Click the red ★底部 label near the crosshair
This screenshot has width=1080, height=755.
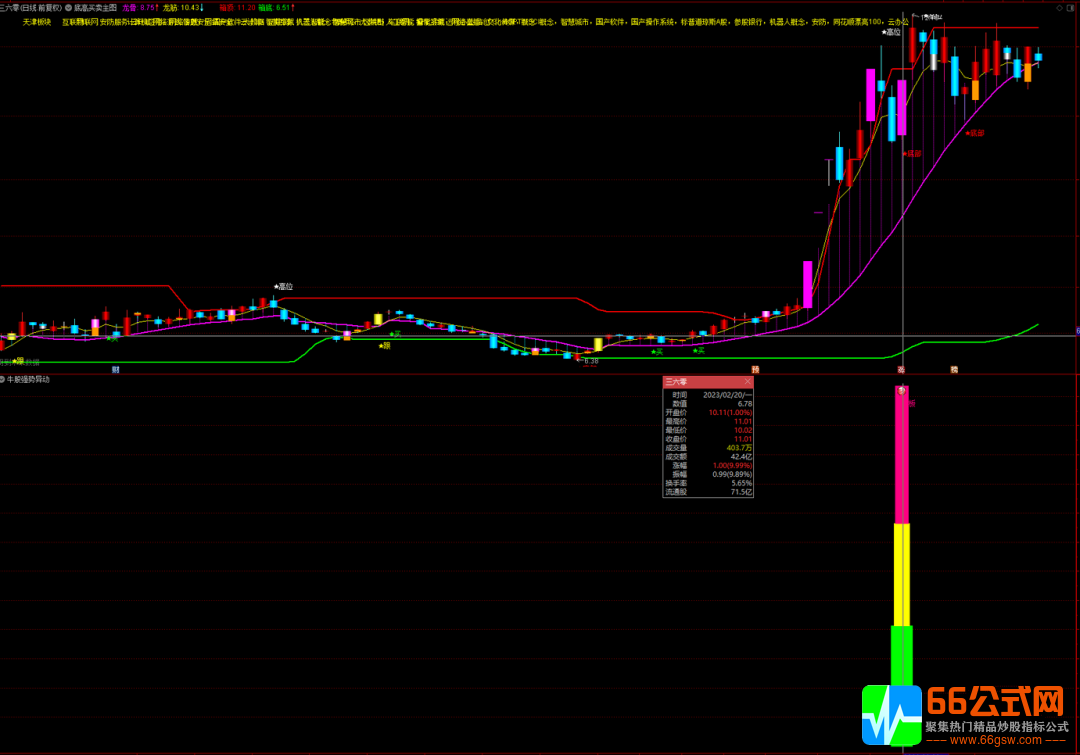912,154
